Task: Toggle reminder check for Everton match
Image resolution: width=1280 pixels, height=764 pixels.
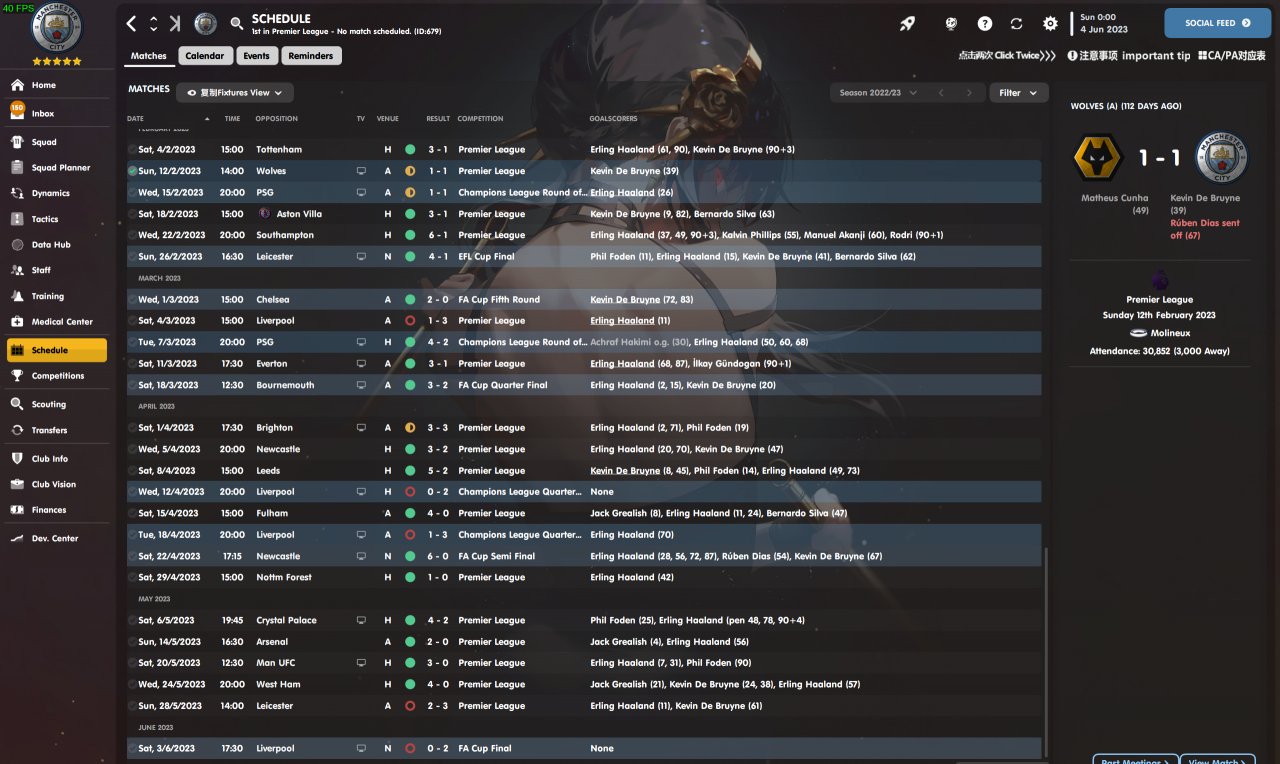Action: (132, 364)
